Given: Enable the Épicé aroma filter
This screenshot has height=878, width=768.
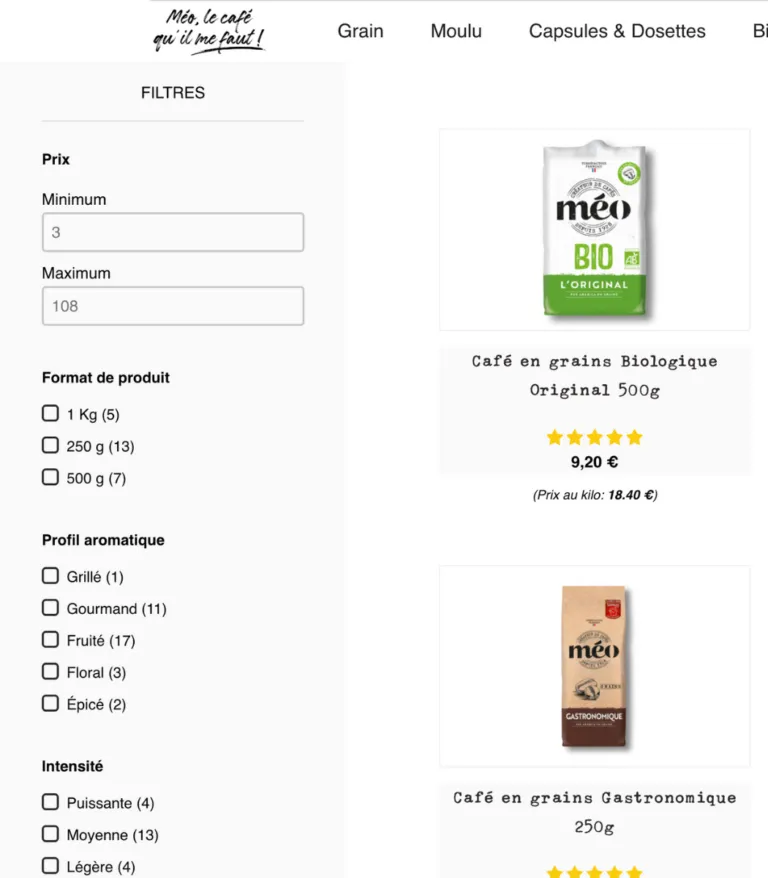Looking at the screenshot, I should pos(50,703).
